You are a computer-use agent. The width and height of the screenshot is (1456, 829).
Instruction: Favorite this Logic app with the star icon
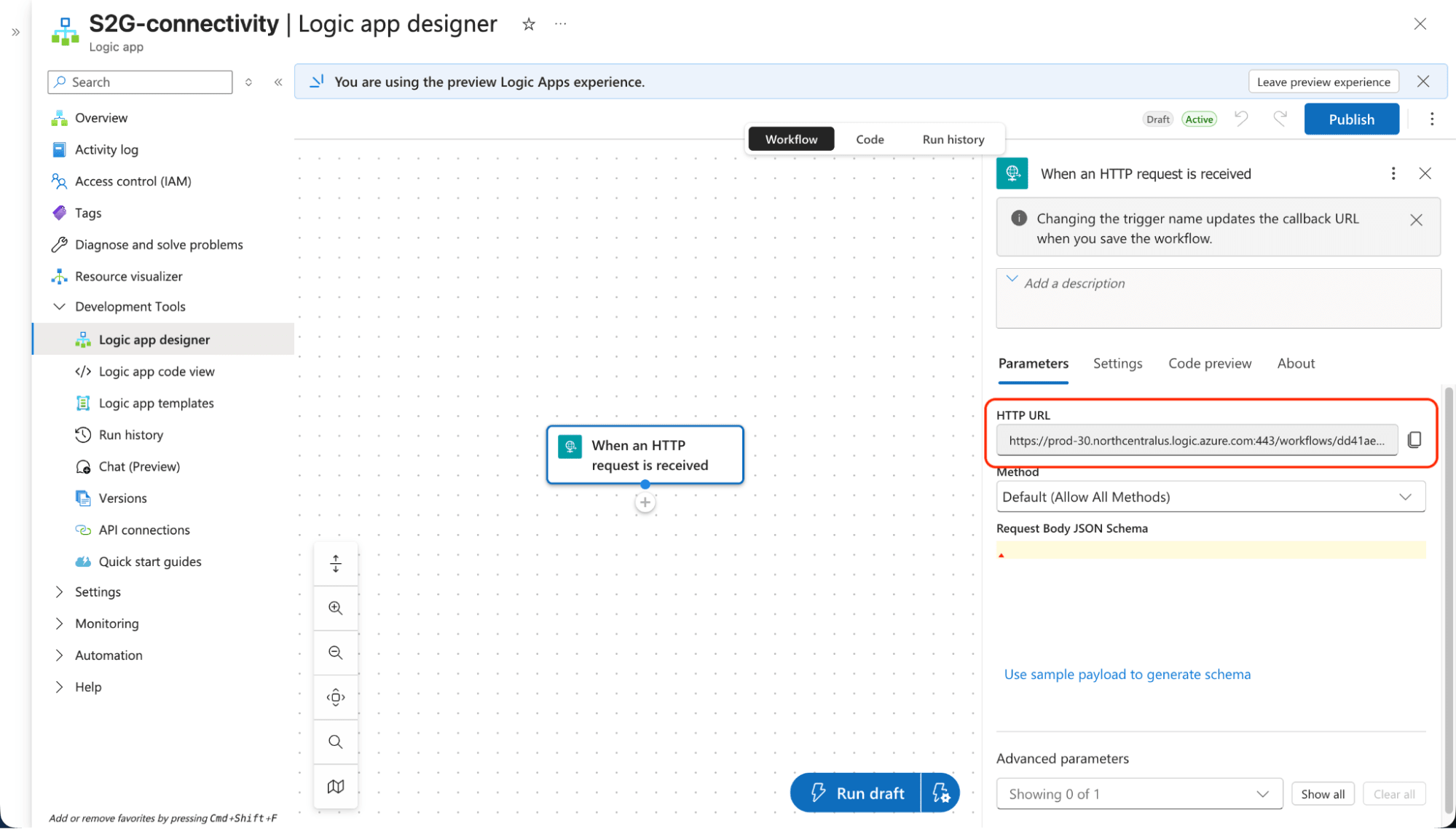click(x=529, y=24)
